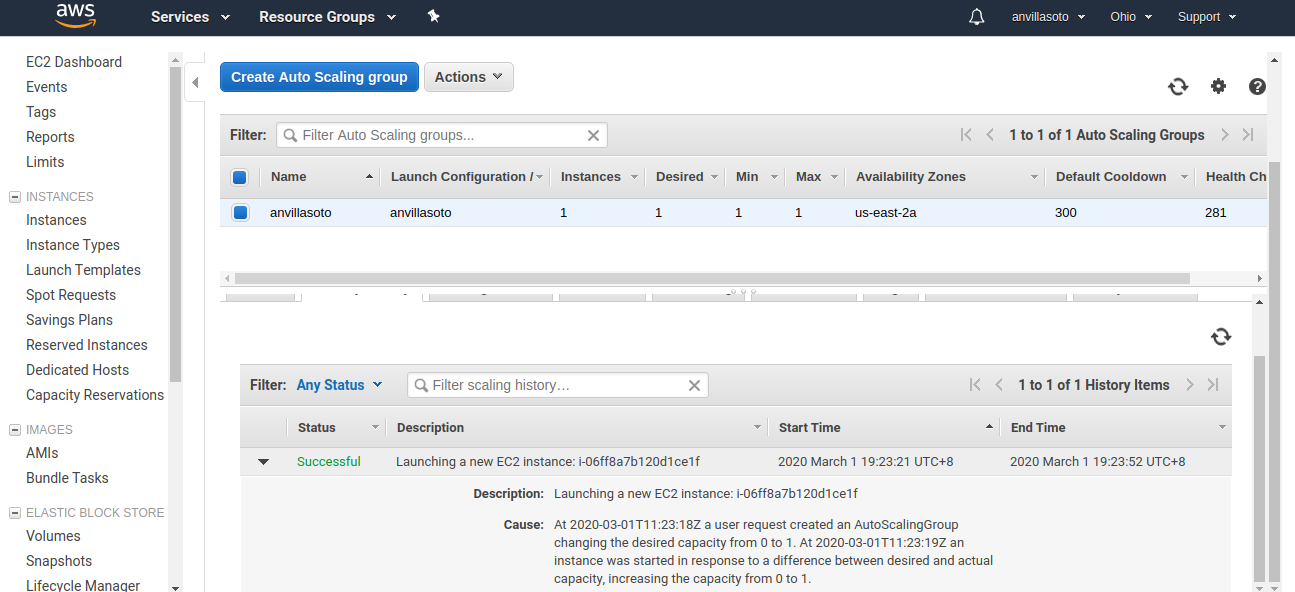The width and height of the screenshot is (1295, 592).
Task: Open EC2 Dashboard in sidebar
Action: point(74,62)
